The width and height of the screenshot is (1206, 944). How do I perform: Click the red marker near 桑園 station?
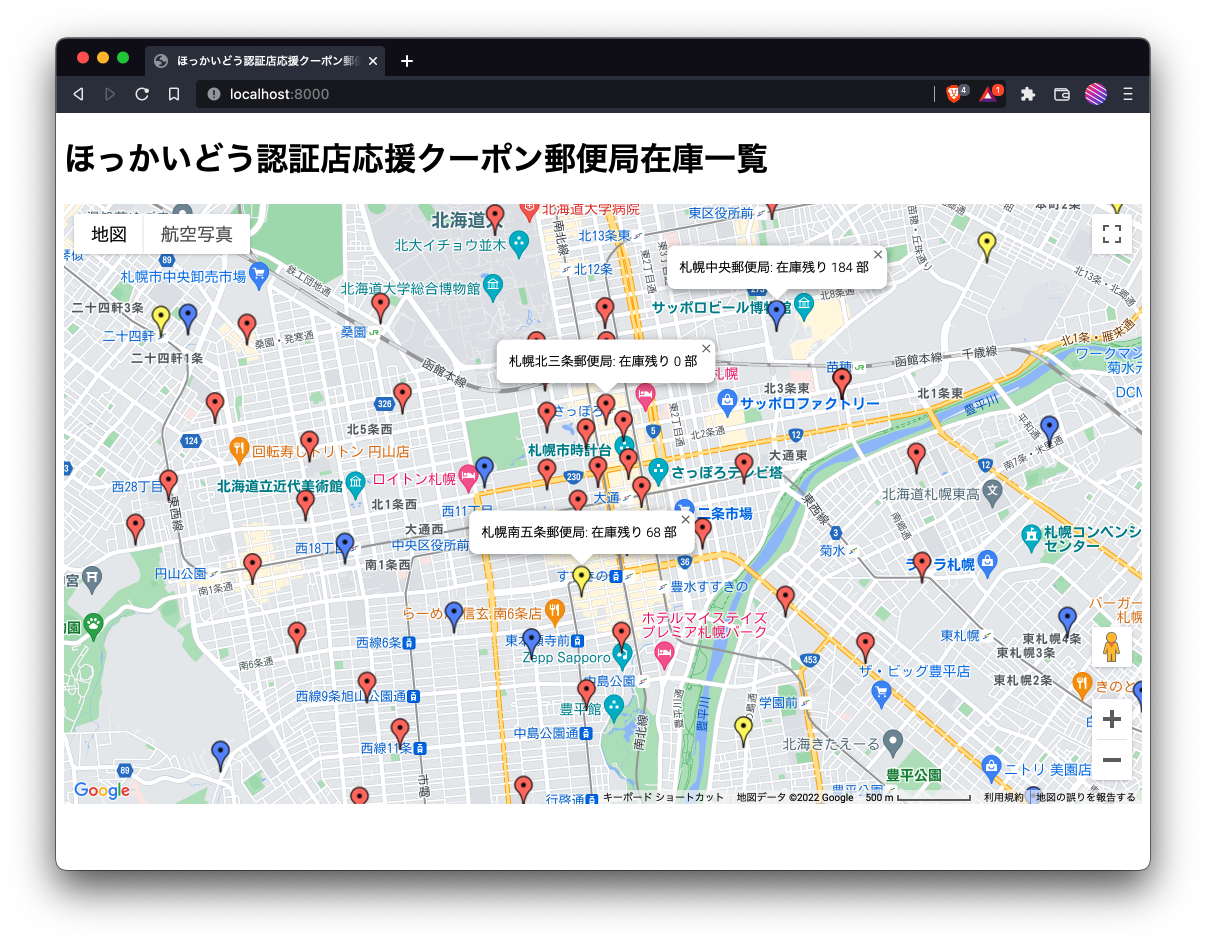point(380,307)
